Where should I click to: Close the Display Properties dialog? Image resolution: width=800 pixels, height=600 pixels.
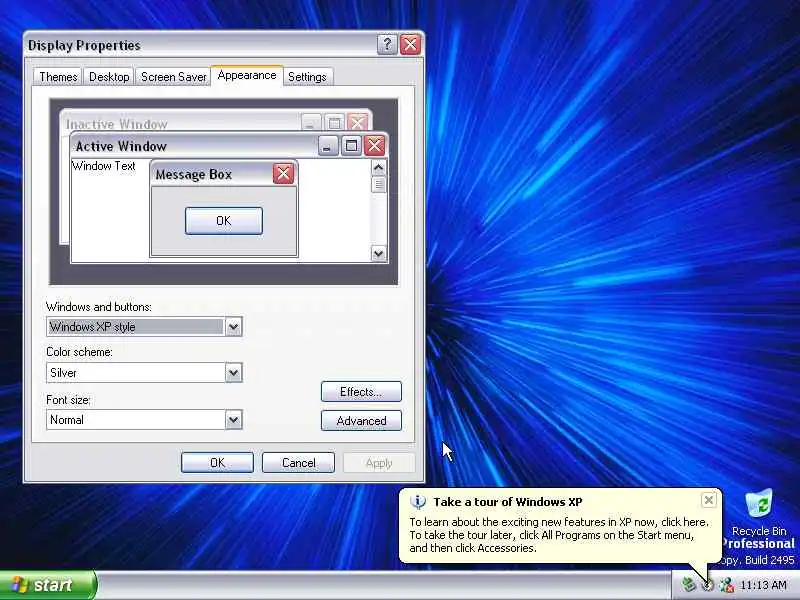point(411,45)
